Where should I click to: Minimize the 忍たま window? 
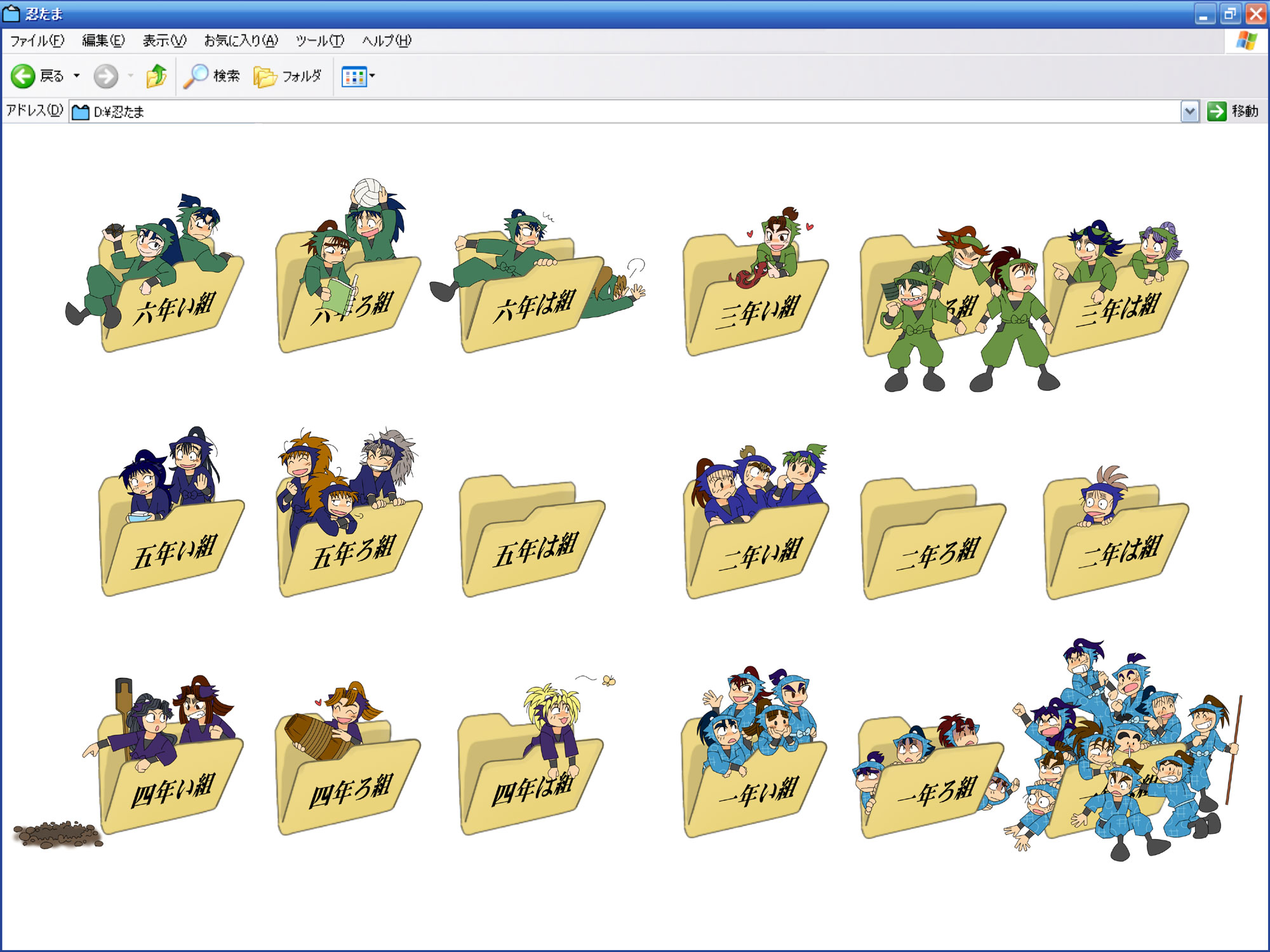point(1204,14)
